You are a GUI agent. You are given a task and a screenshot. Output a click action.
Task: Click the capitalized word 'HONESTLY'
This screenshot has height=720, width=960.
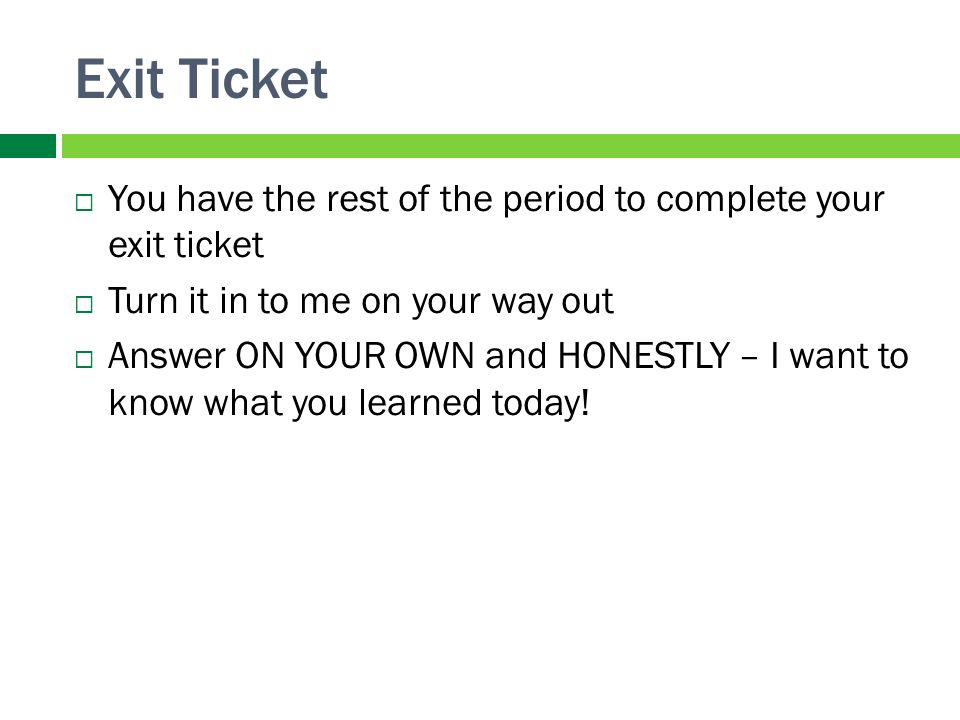point(644,356)
